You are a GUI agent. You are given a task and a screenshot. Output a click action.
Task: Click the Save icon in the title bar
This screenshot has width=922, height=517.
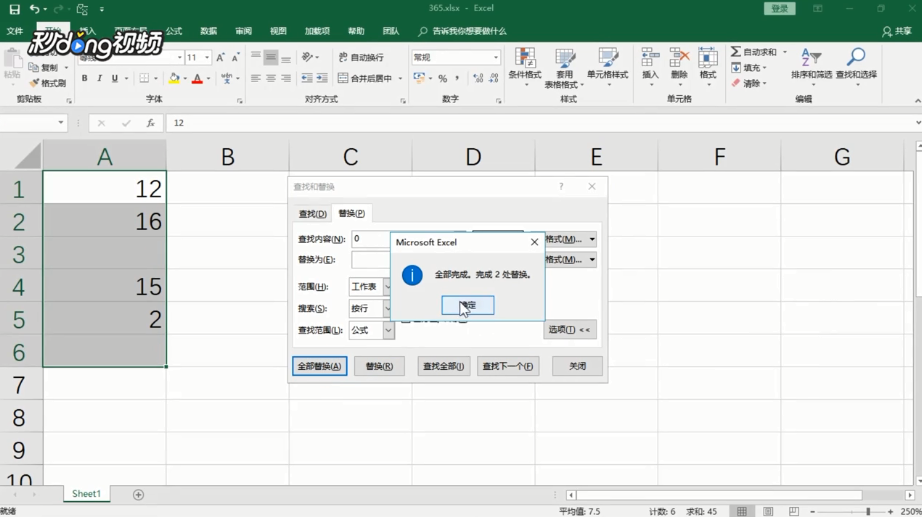coord(14,9)
